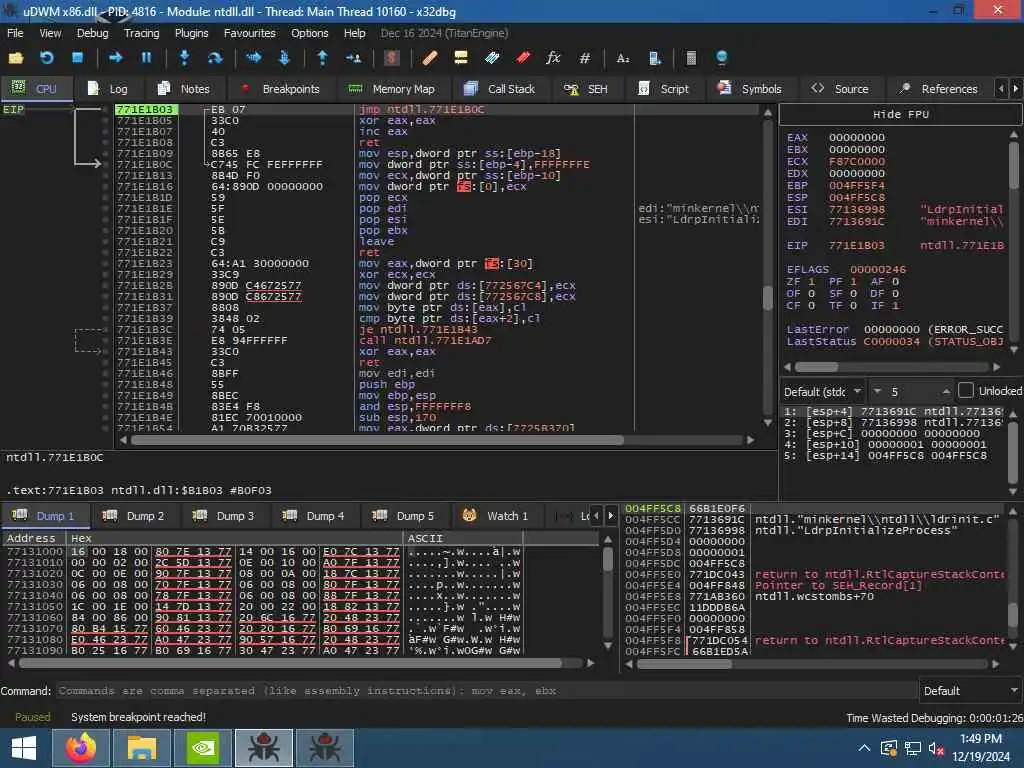Click the disassembly vertical scrollbar thumb
This screenshot has width=1024, height=768.
click(x=768, y=298)
